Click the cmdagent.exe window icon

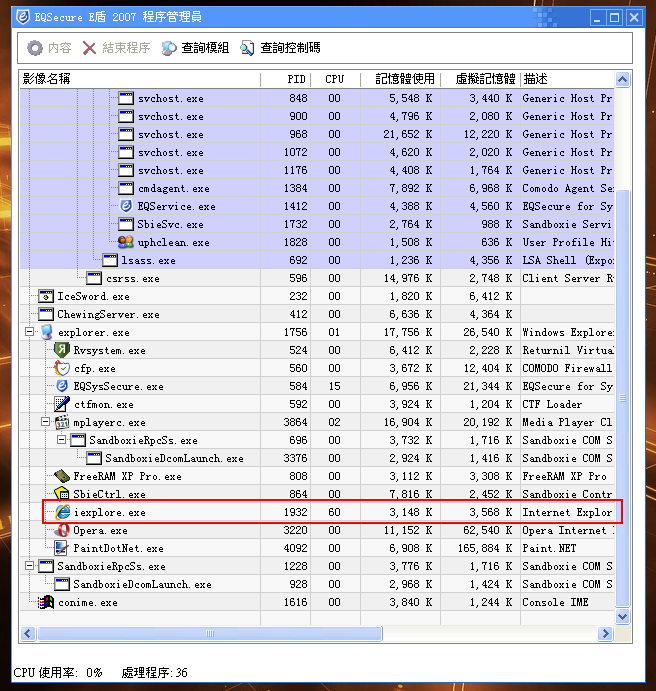pos(126,188)
